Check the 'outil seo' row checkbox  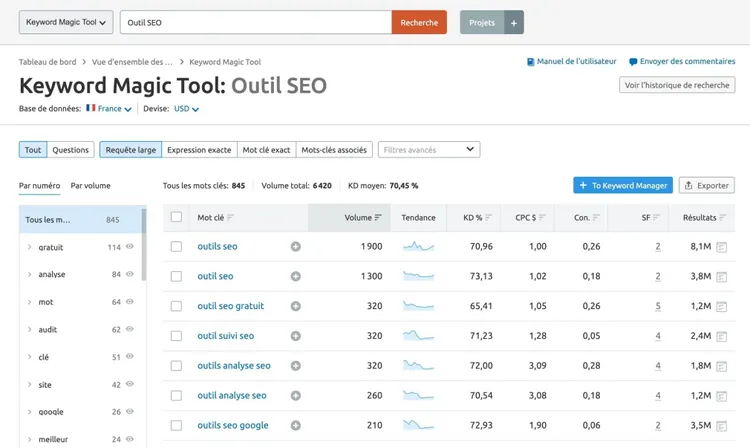(x=176, y=276)
